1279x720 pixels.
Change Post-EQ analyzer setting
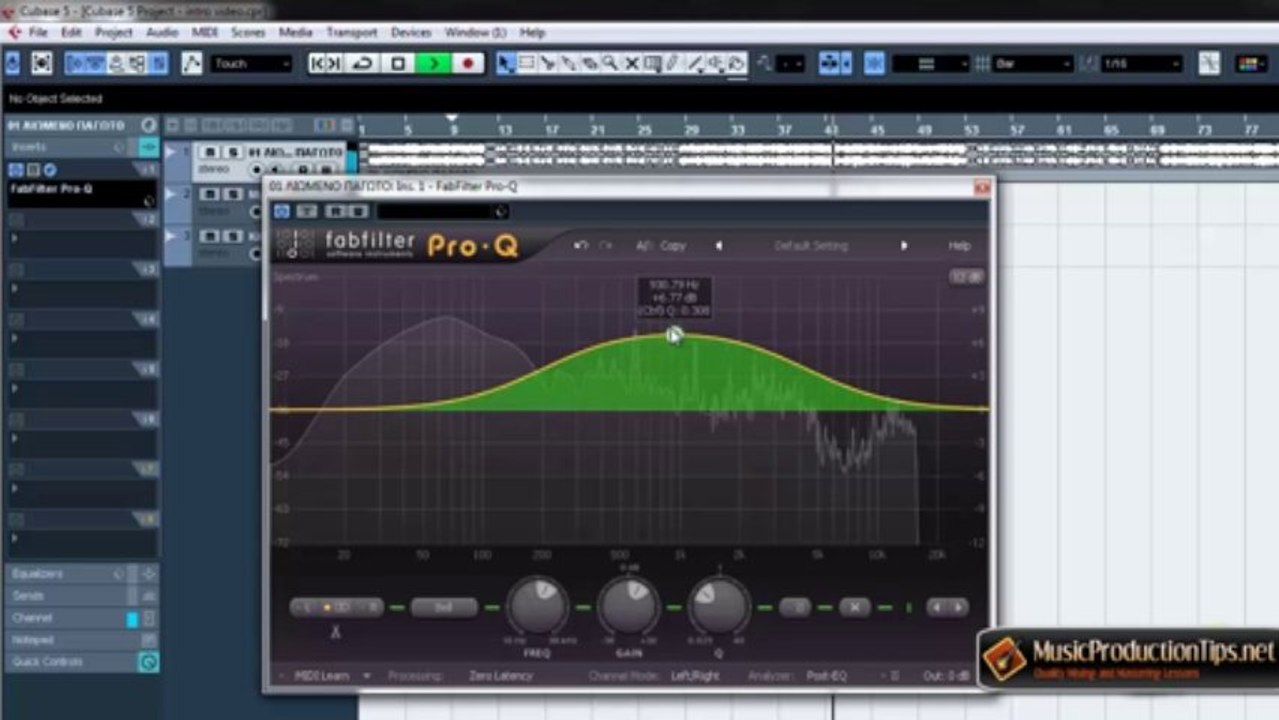pos(826,676)
